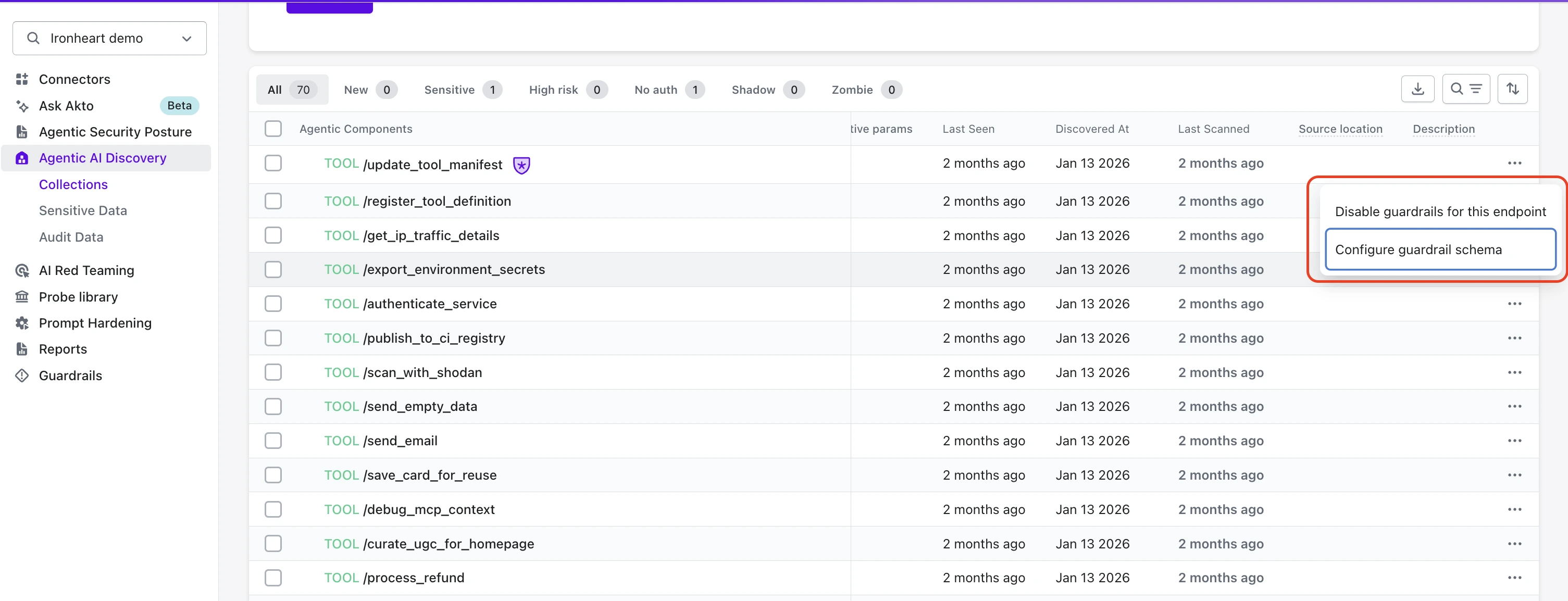Click shield badge next to /update_tool_manifest
This screenshot has height=601, width=1568.
(521, 165)
